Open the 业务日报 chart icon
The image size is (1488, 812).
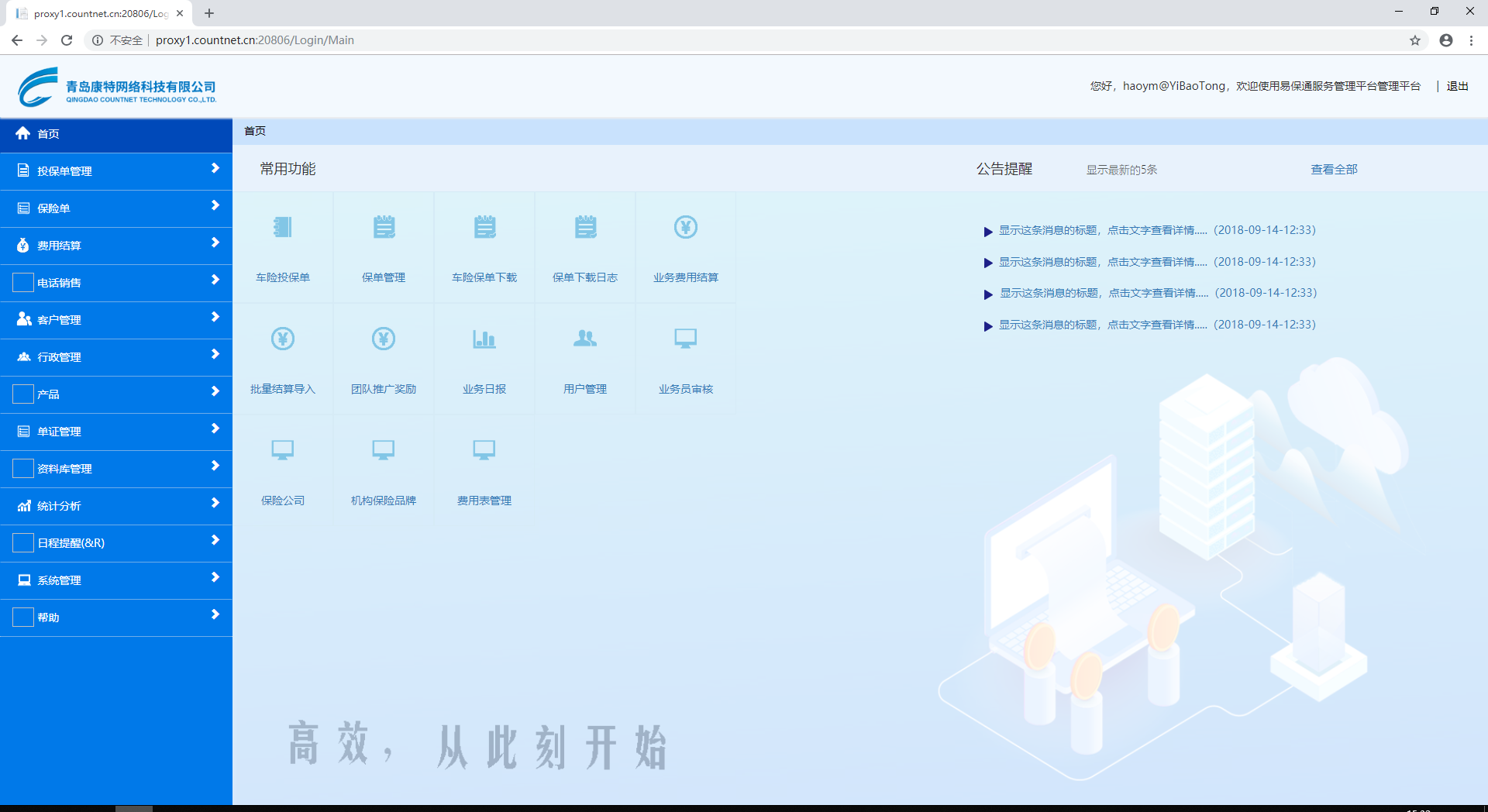[x=484, y=339]
